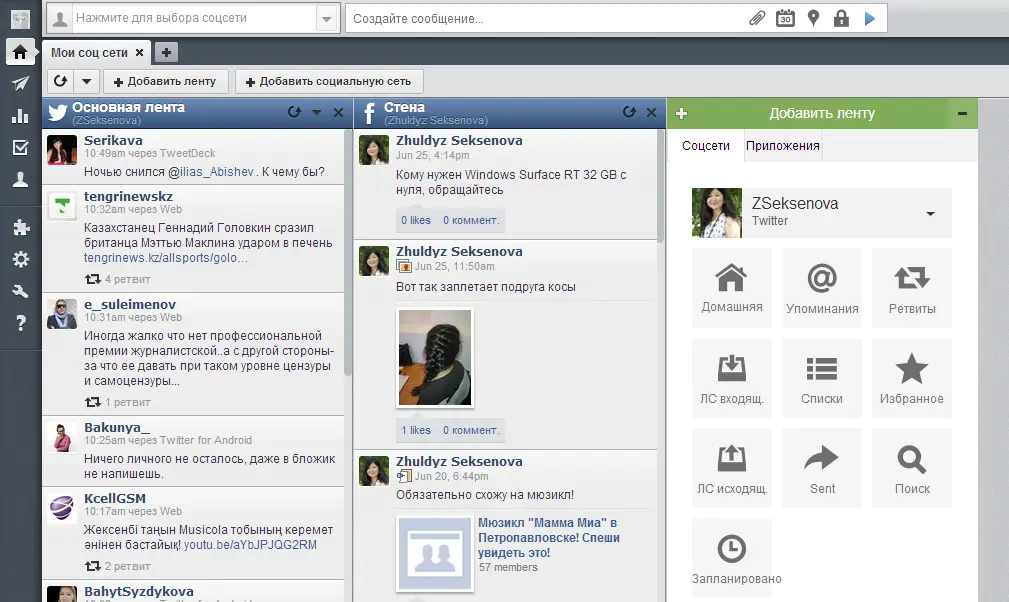Add location with the pin icon
This screenshot has width=1009, height=602.
(813, 19)
